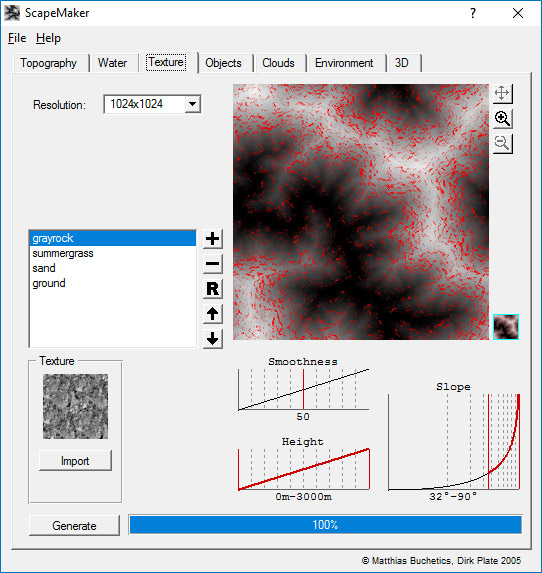Image resolution: width=542 pixels, height=573 pixels.
Task: Click the small terrain preview thumbnail
Action: coord(506,327)
